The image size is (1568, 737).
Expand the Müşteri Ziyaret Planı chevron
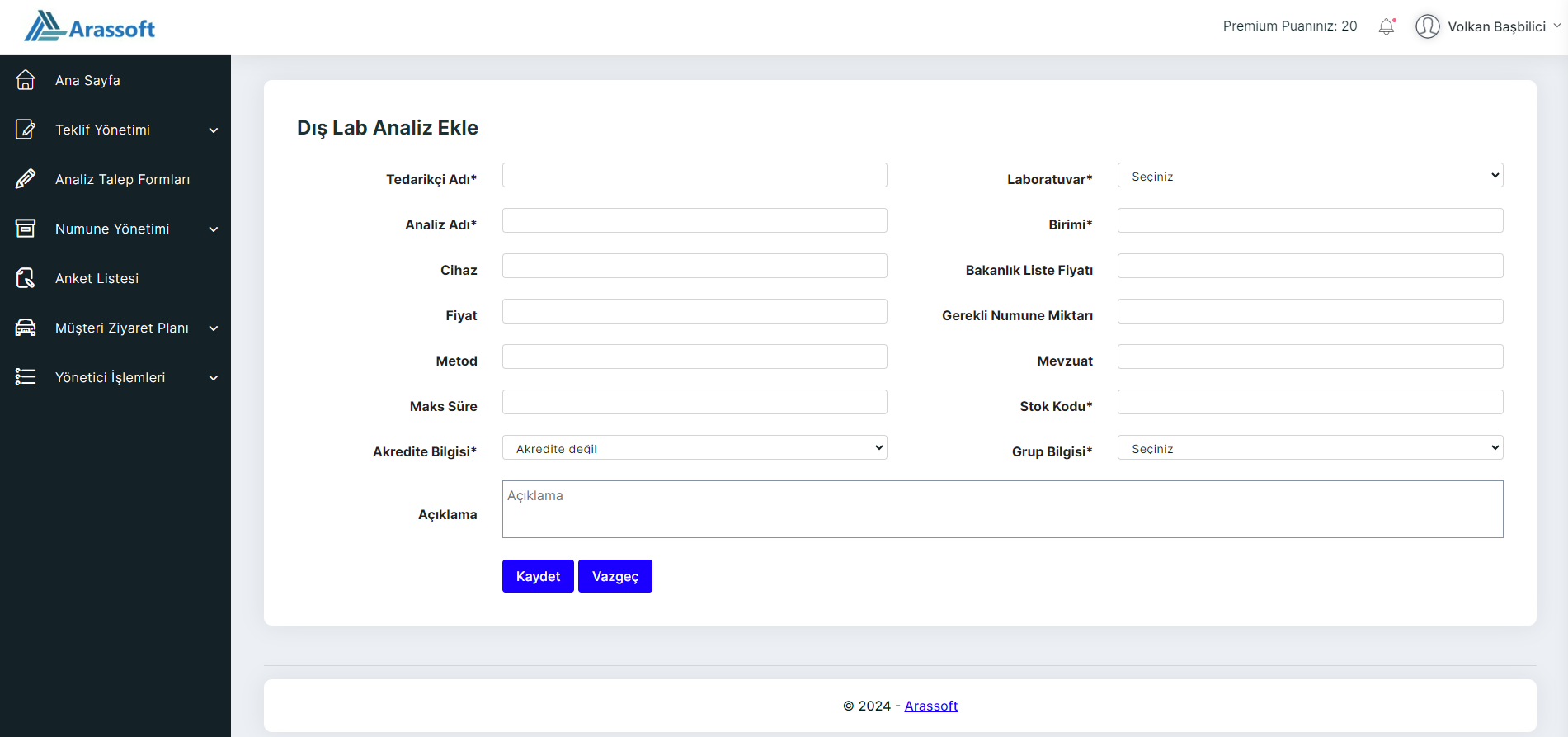point(214,328)
